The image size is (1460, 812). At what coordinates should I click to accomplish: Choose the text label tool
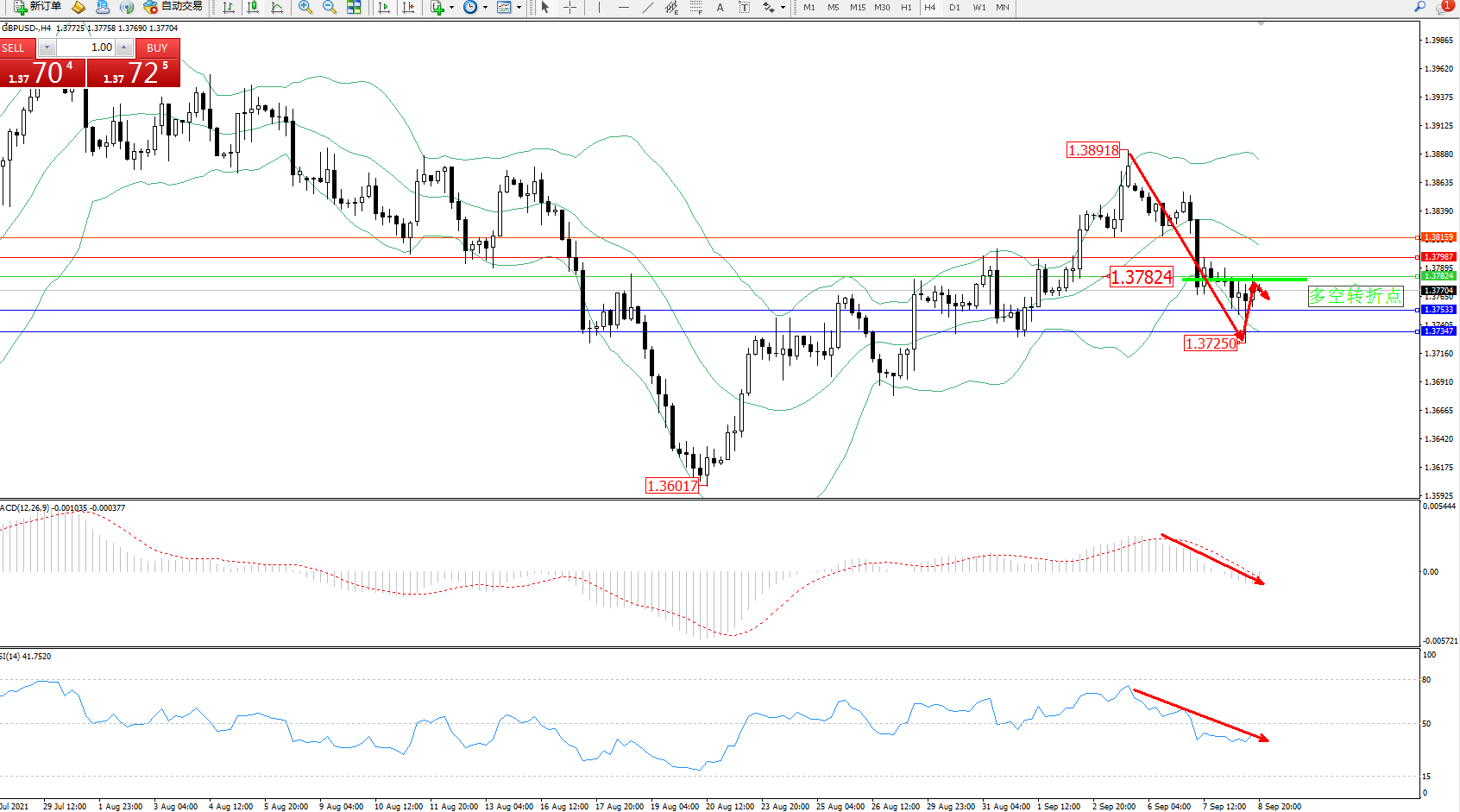pos(720,7)
